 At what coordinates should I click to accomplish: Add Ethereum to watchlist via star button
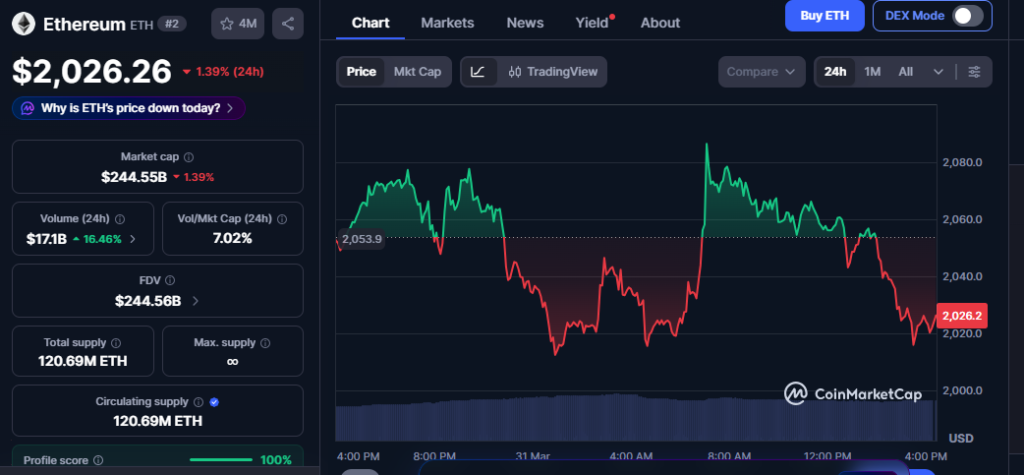(x=238, y=23)
